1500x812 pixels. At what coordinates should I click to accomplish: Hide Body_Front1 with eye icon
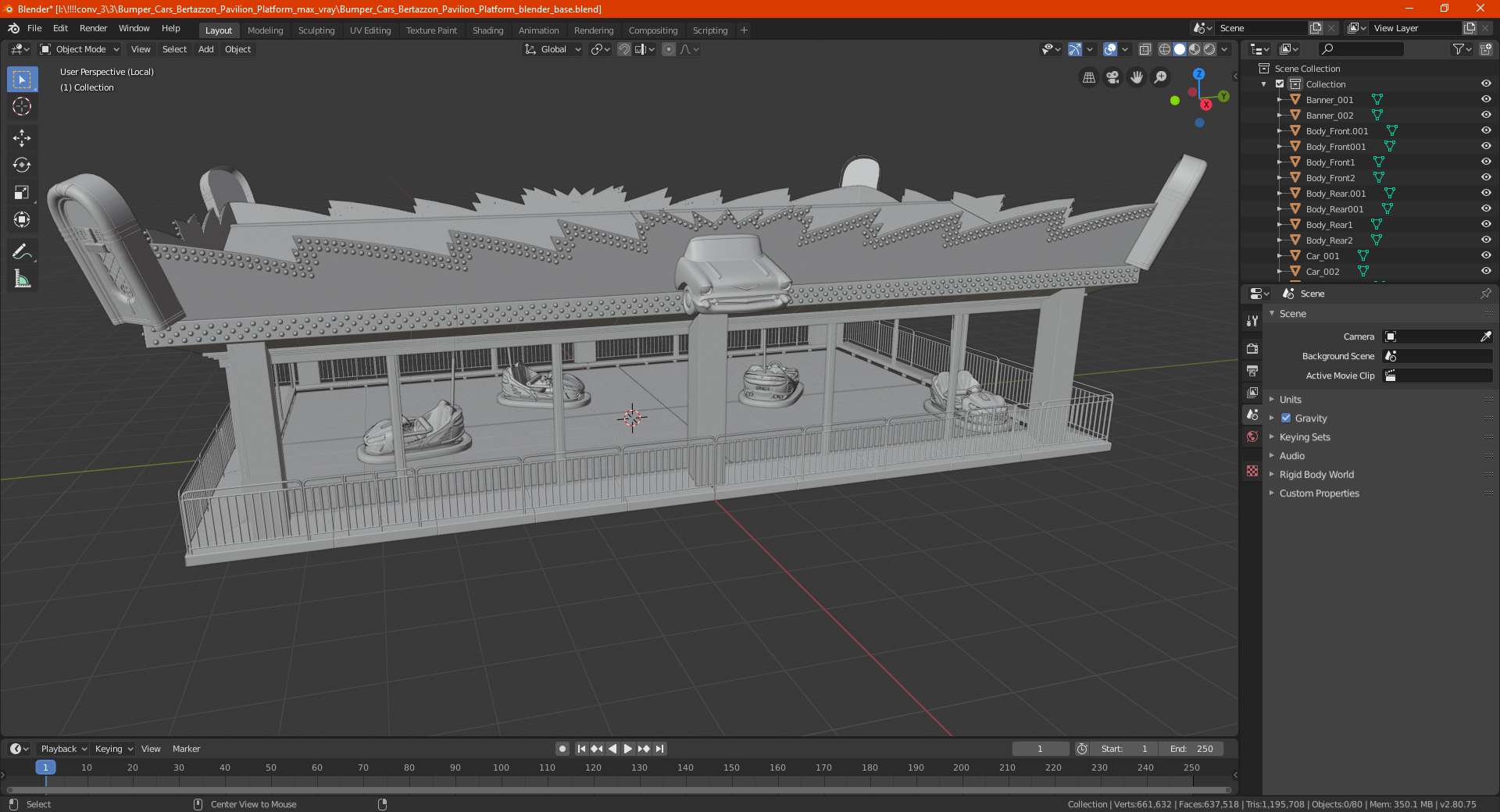[x=1486, y=162]
